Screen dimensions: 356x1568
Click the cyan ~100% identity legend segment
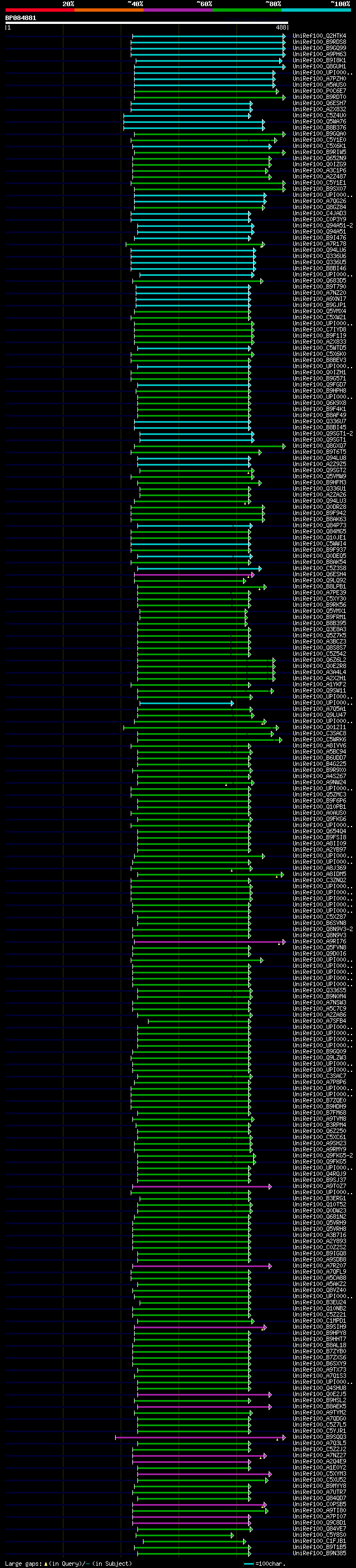click(316, 10)
